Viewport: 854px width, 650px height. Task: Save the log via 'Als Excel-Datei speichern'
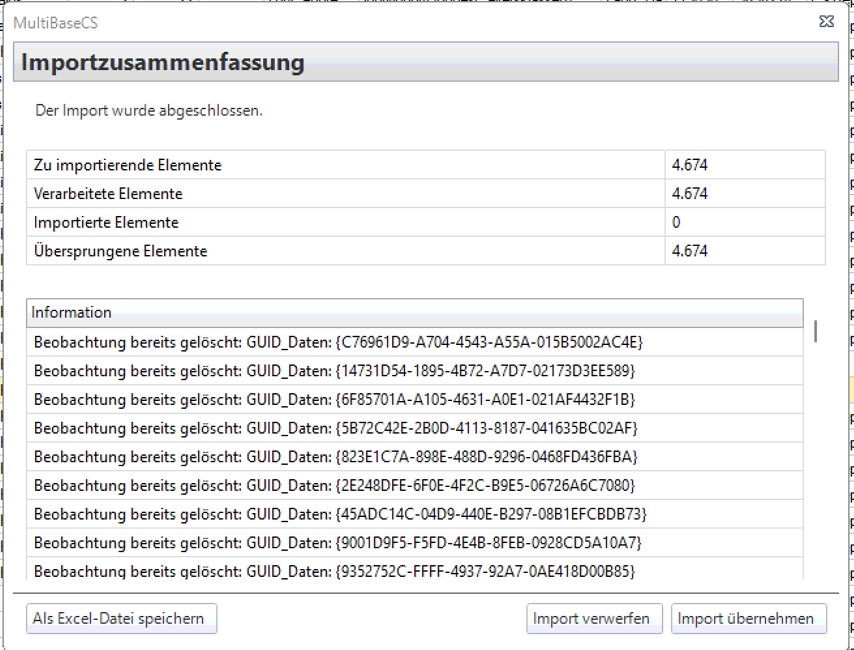tap(119, 618)
